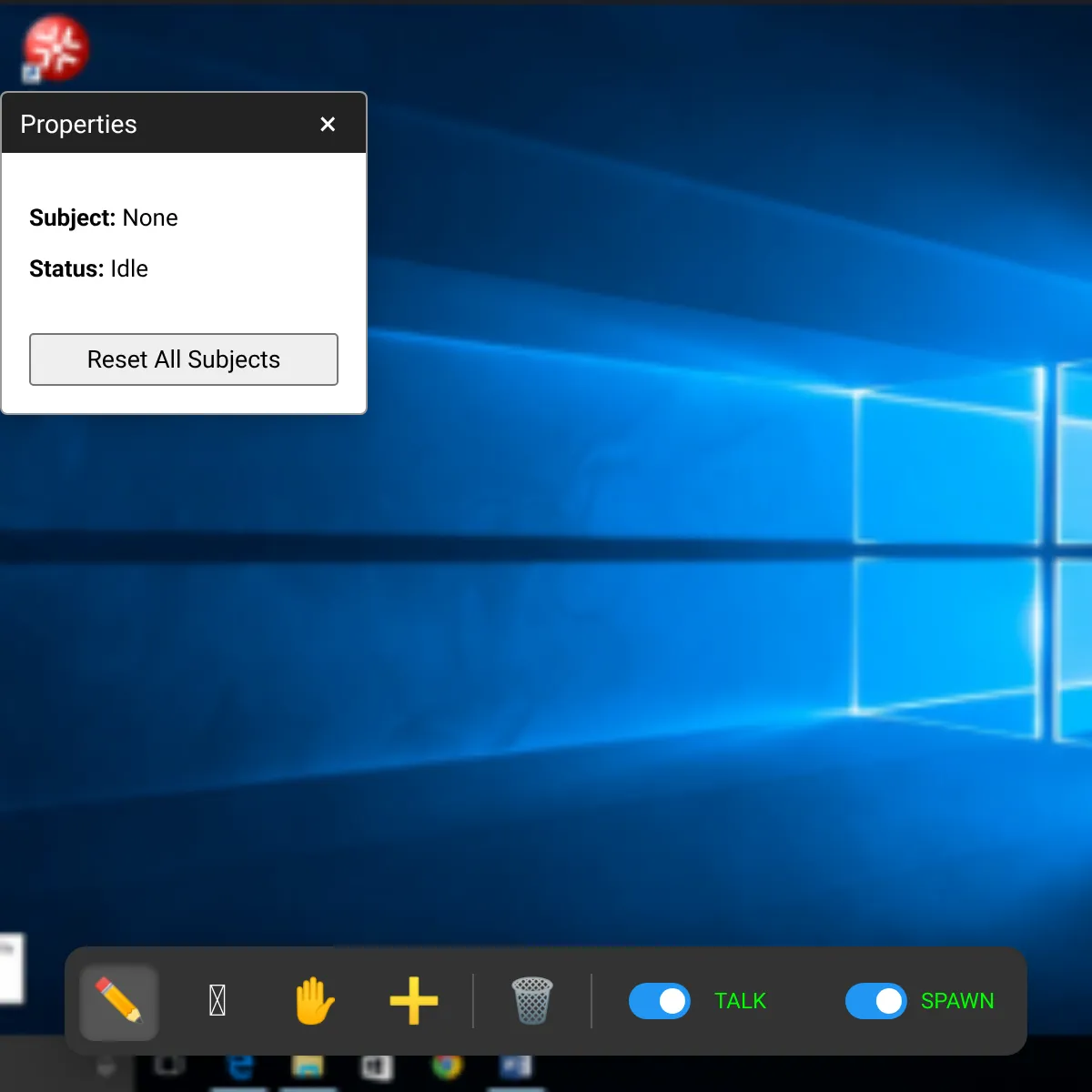This screenshot has height=1092, width=1092.
Task: Turn off the TALK toggle switch
Action: (660, 1001)
